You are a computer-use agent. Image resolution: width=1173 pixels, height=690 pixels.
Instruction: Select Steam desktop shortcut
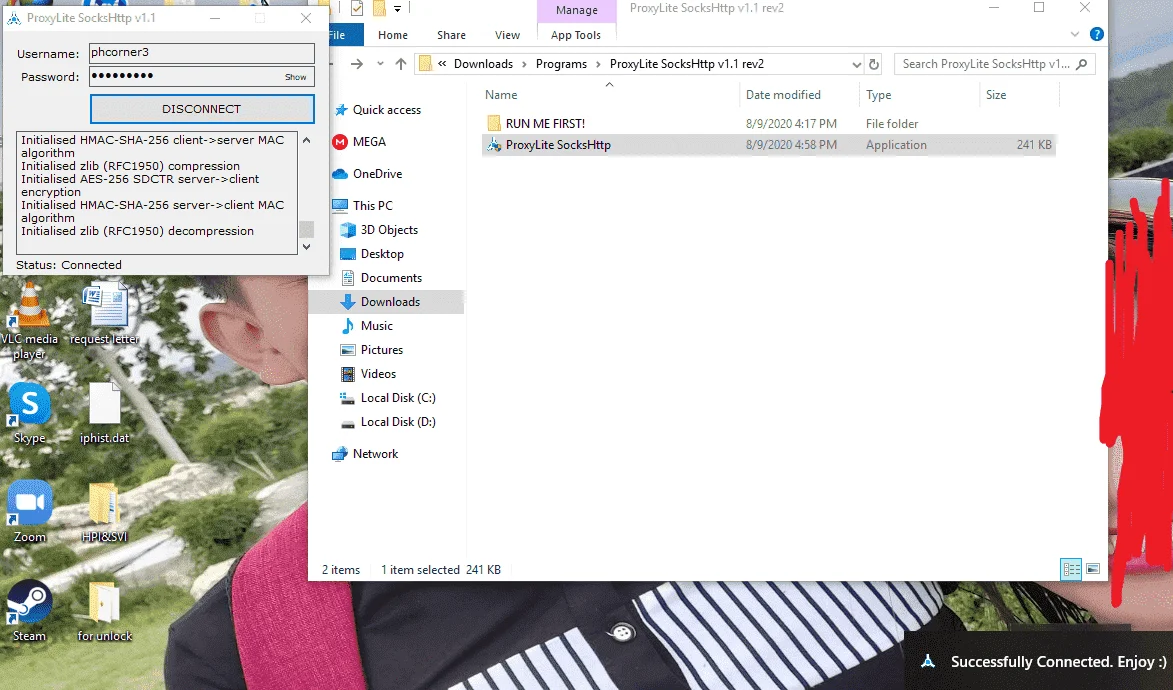29,611
